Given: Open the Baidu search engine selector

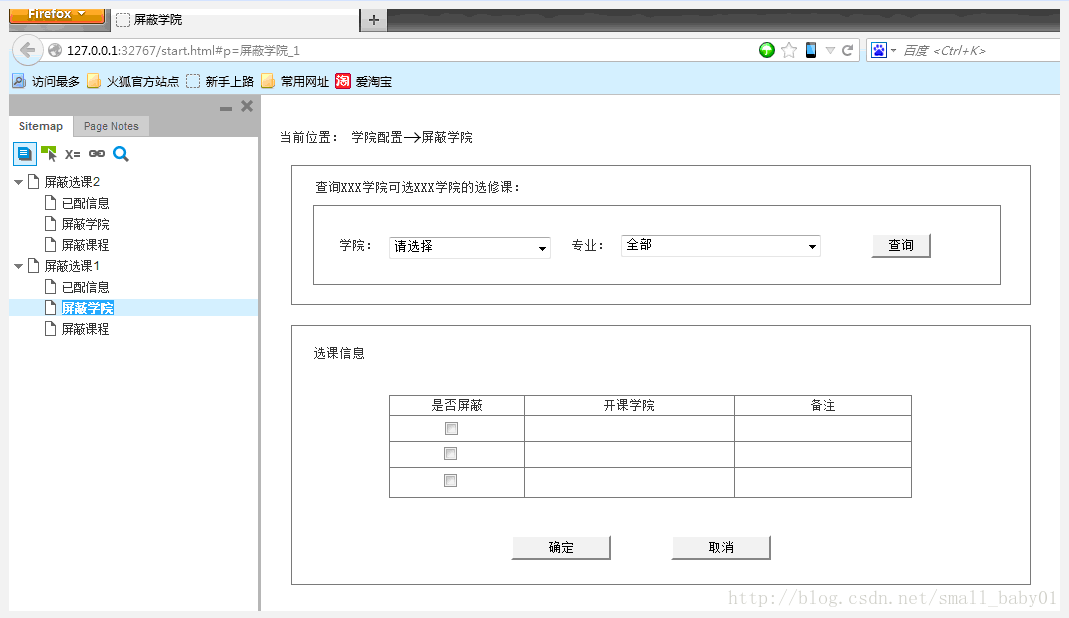Looking at the screenshot, I should (884, 50).
